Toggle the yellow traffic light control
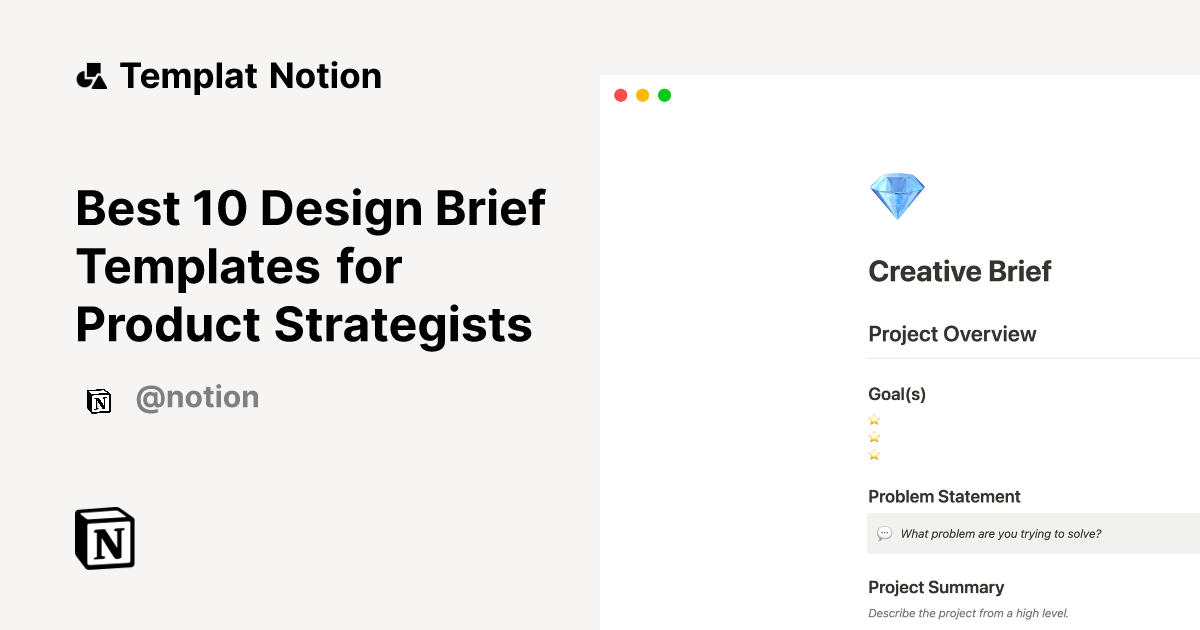Viewport: 1200px width, 630px height. click(x=642, y=94)
